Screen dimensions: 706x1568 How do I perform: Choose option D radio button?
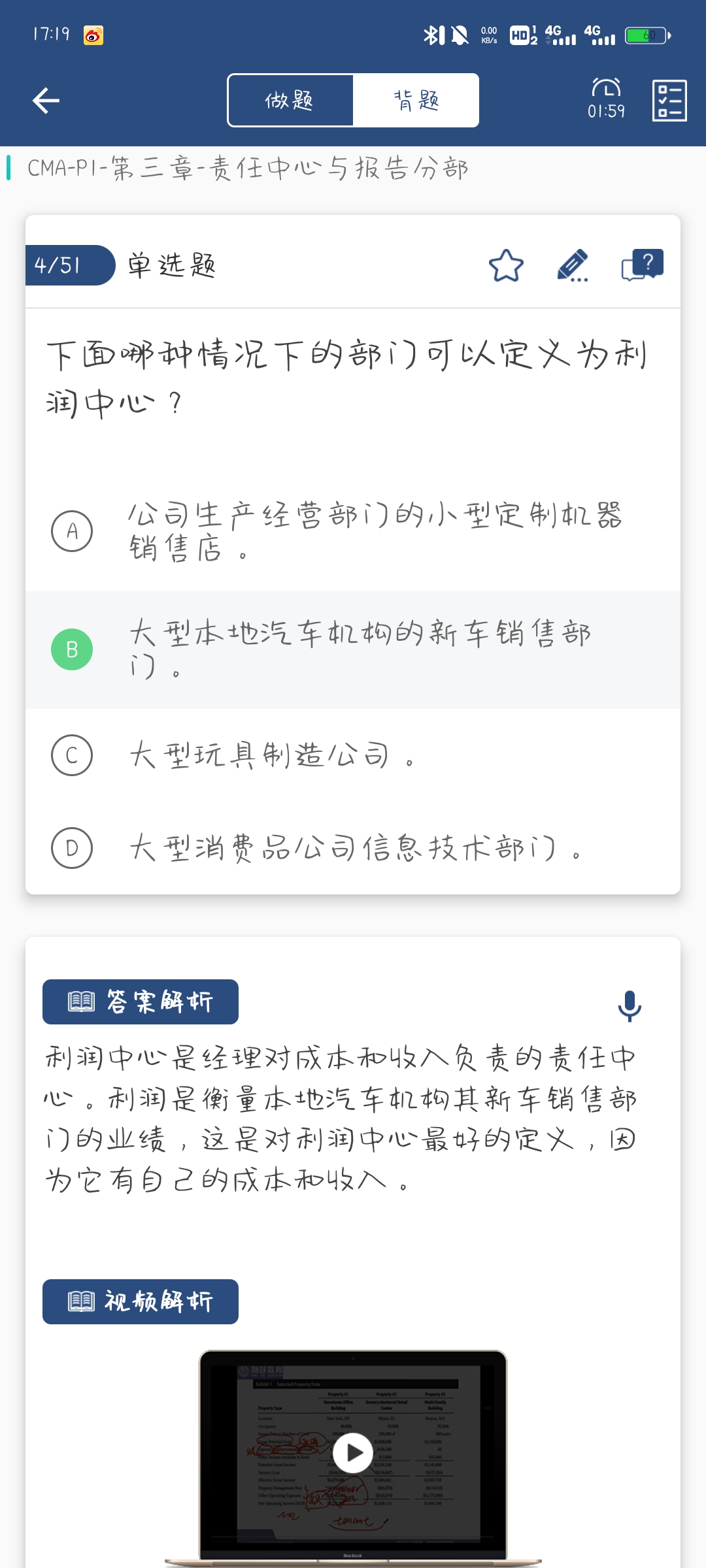(72, 848)
